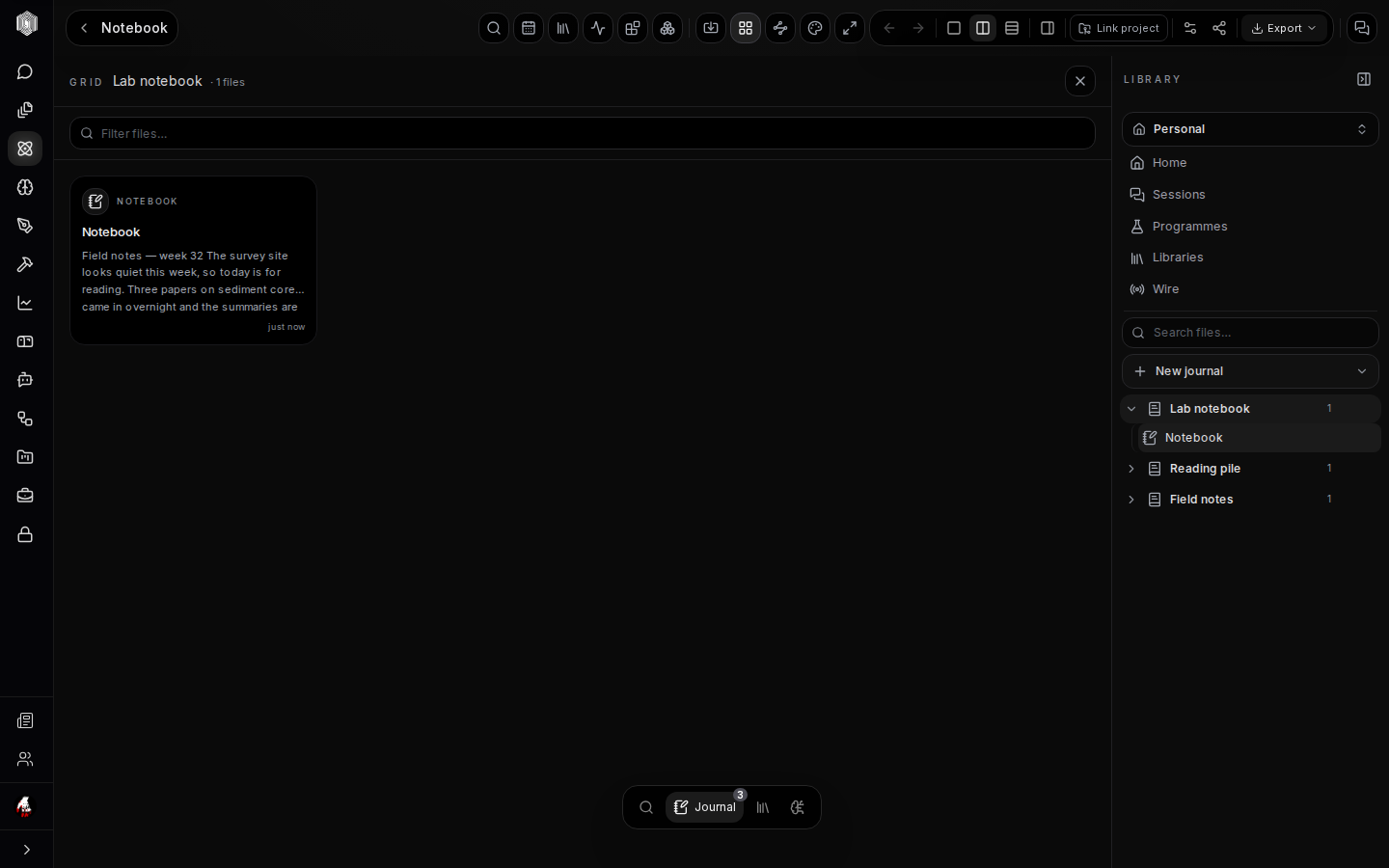
Task: Click the add-widget squares icon
Action: click(x=633, y=28)
